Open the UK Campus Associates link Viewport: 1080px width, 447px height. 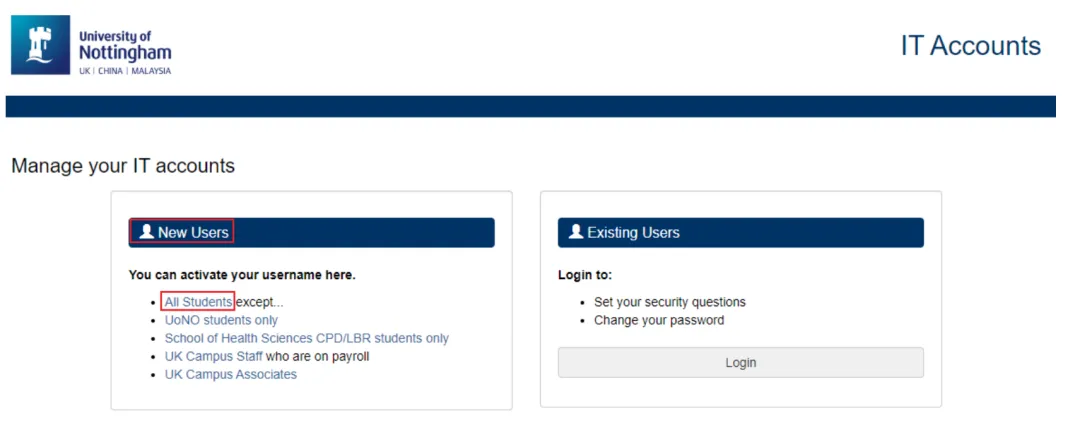click(231, 375)
